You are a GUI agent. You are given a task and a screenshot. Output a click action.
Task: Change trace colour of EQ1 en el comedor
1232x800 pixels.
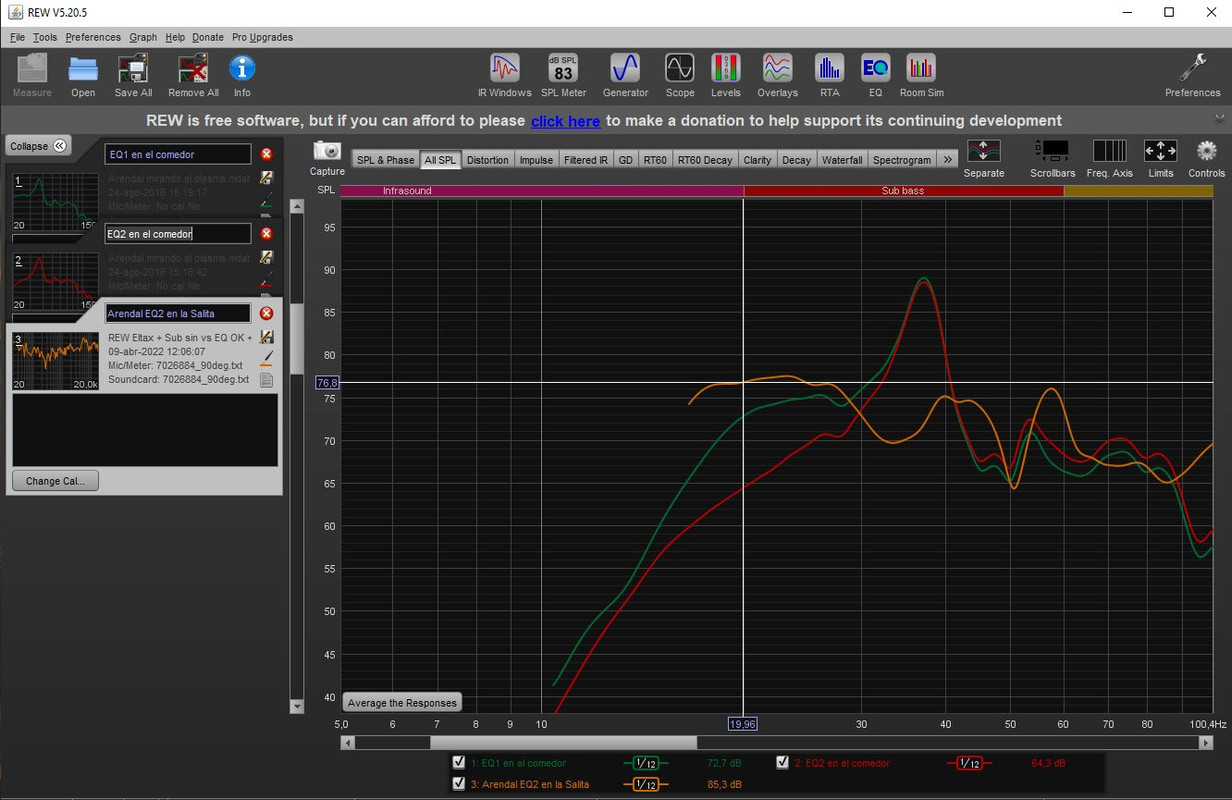click(267, 198)
